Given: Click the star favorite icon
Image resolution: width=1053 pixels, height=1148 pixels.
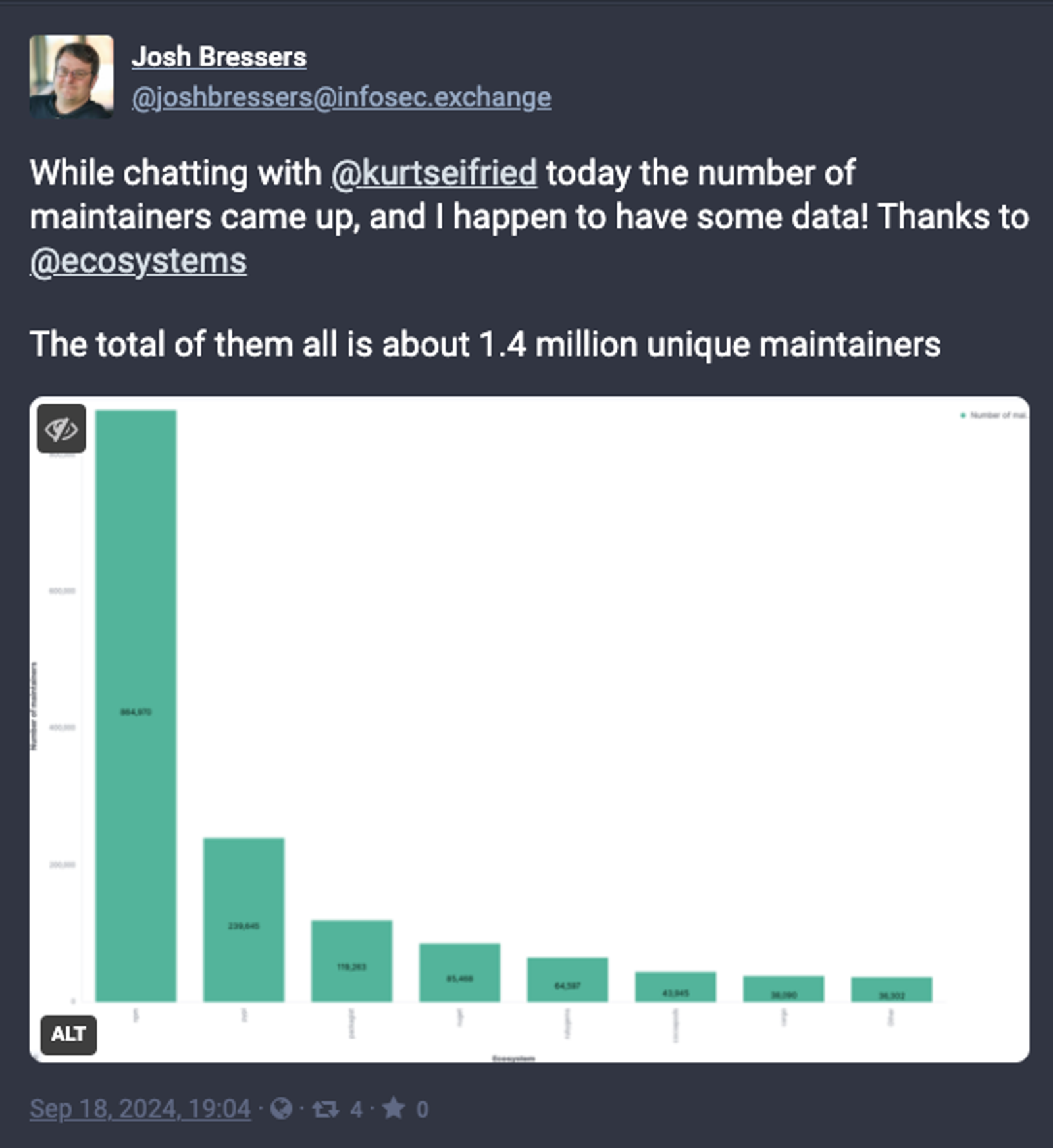Looking at the screenshot, I should [394, 1109].
